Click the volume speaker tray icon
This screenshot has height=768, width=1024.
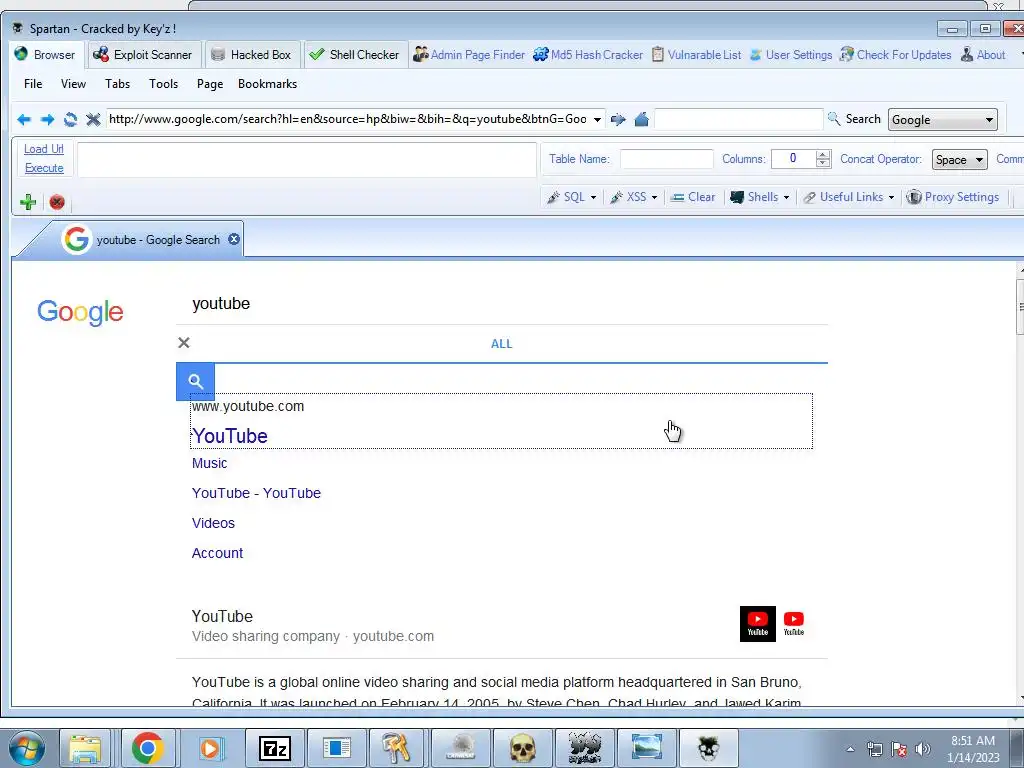coord(923,749)
